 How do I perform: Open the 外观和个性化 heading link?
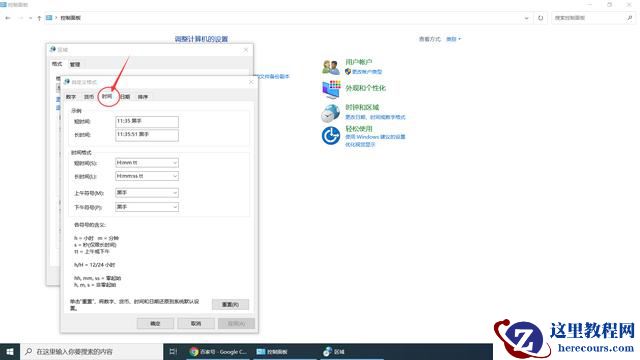(365, 88)
